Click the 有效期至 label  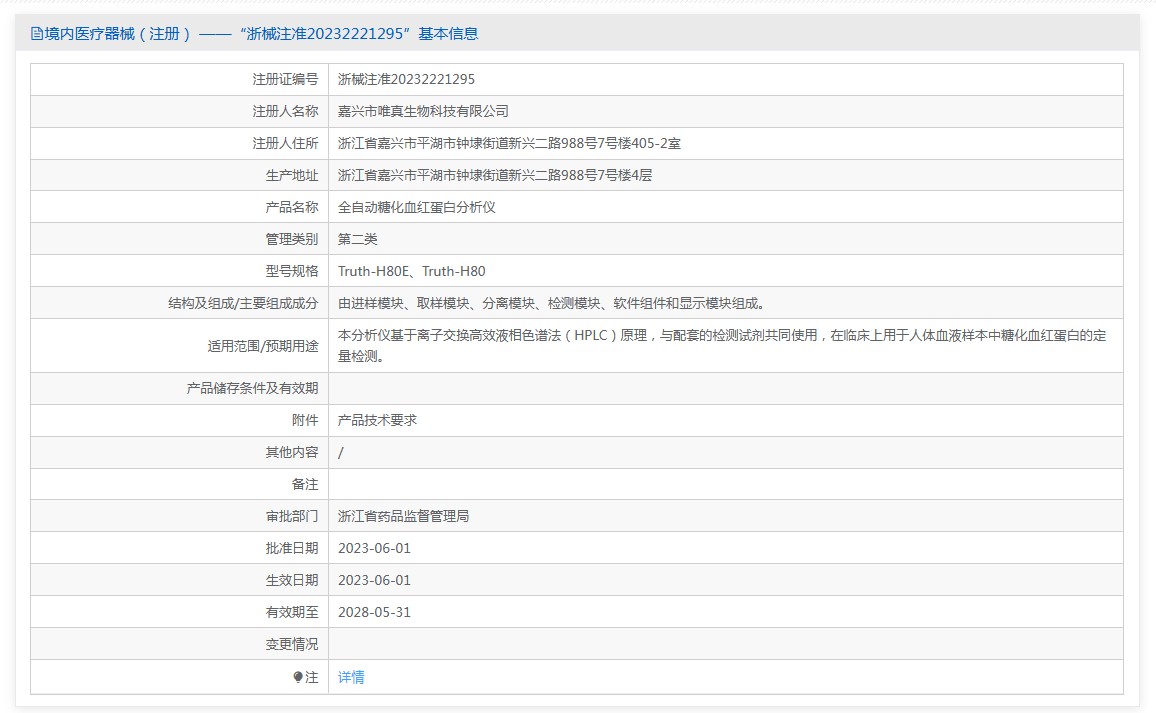point(292,612)
